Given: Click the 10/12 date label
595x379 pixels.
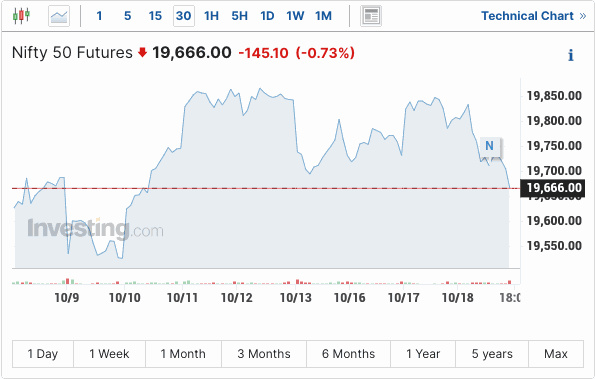Looking at the screenshot, I should coord(237,297).
